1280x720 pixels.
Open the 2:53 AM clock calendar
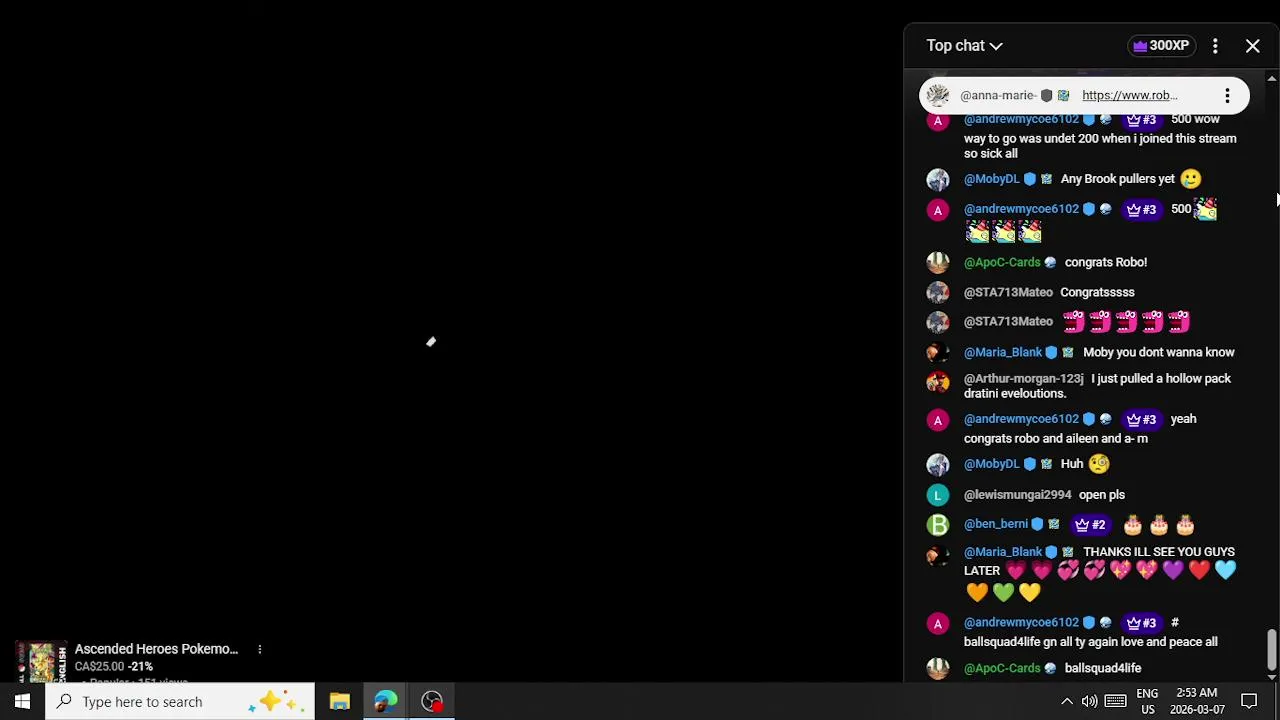[1196, 701]
